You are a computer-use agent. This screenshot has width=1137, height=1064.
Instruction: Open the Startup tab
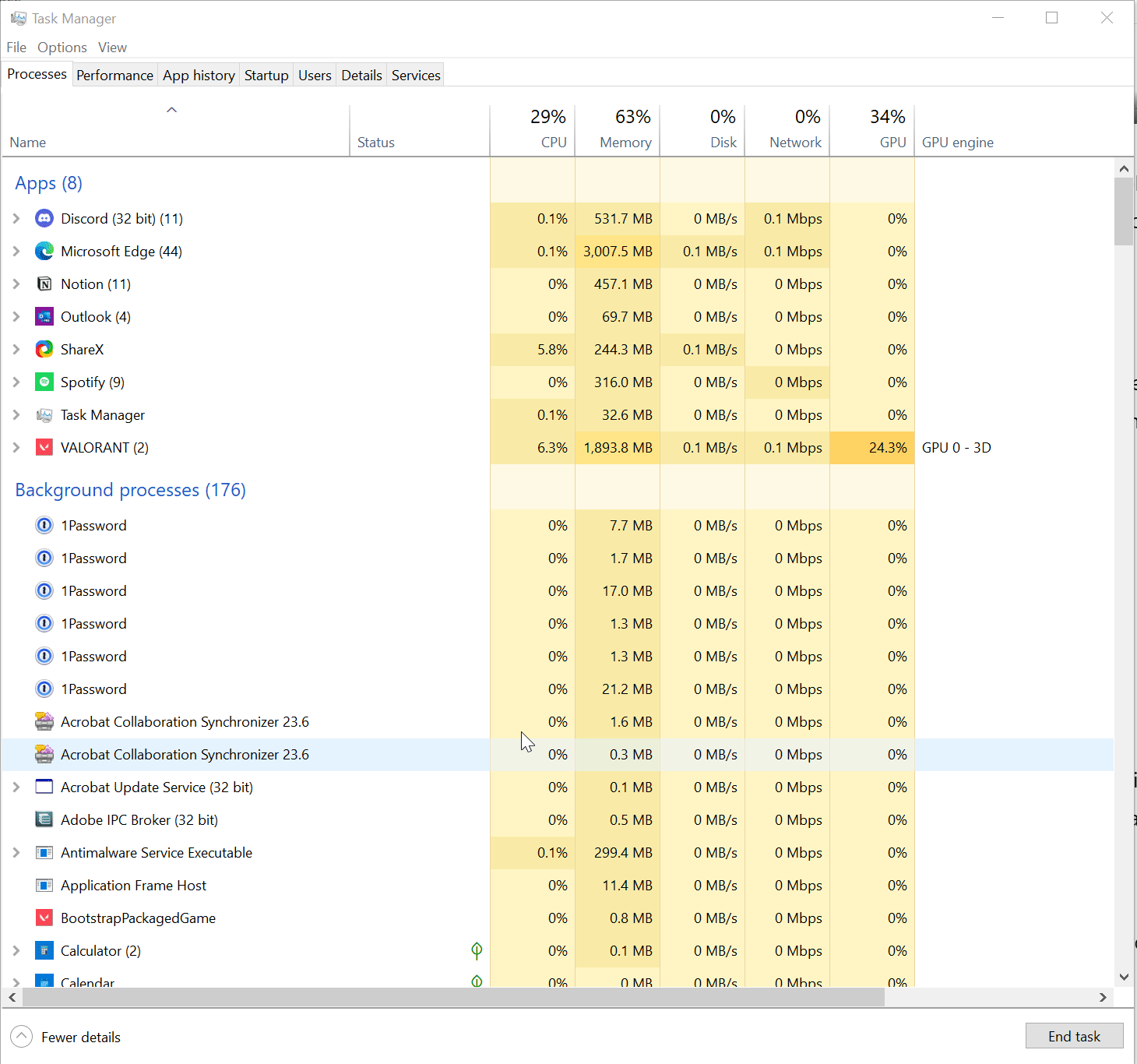click(266, 76)
